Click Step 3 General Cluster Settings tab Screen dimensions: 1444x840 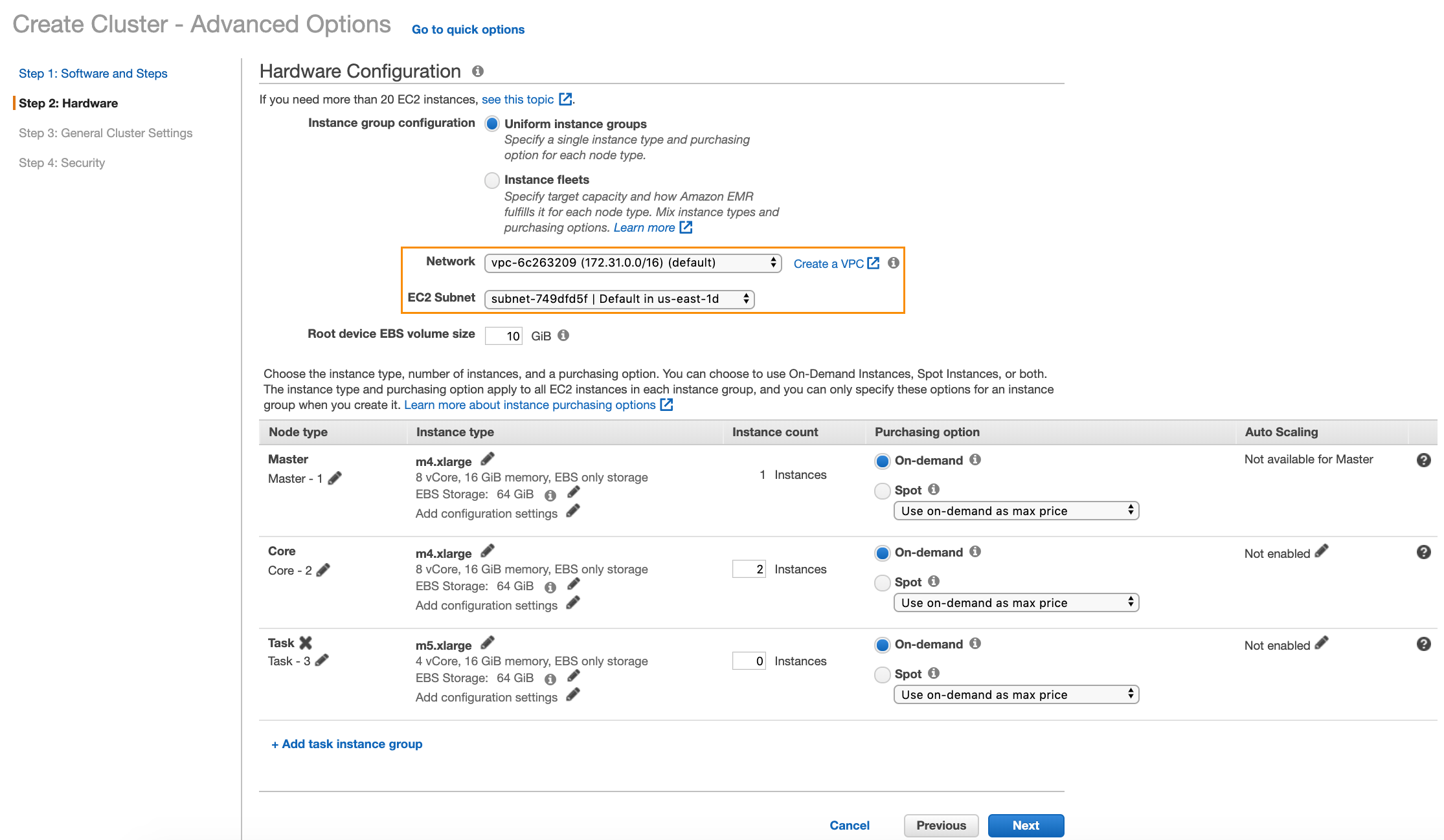click(104, 132)
